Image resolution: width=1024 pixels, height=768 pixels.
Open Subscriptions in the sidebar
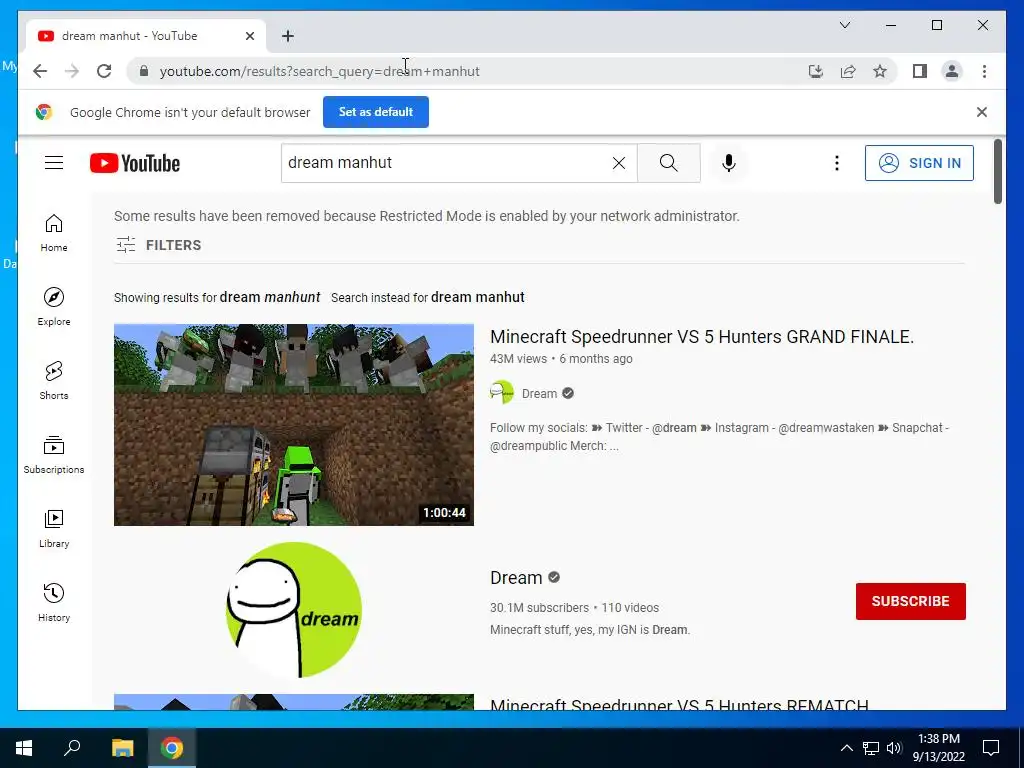pos(54,455)
